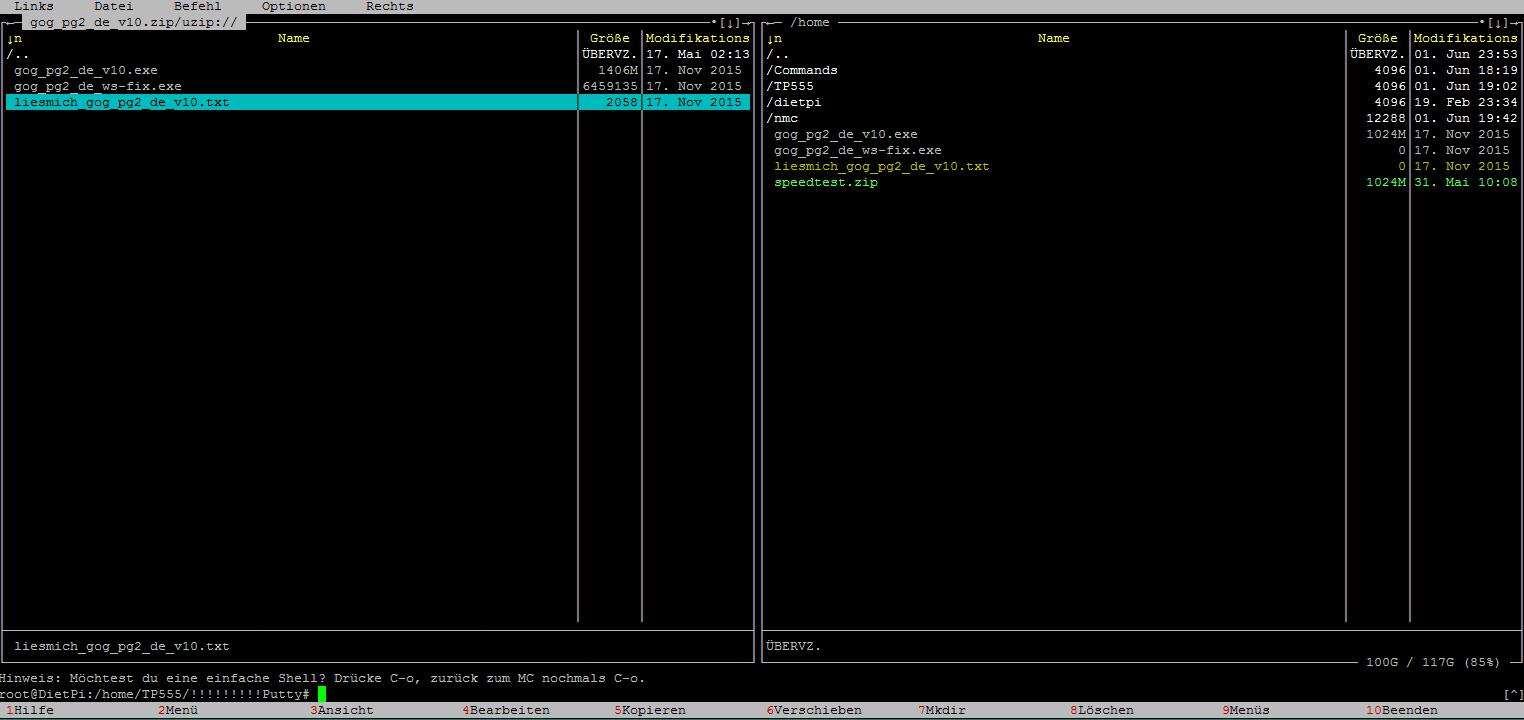Image resolution: width=1524 pixels, height=720 pixels.
Task: Click the 12288 size of /nmc
Action: [1386, 118]
